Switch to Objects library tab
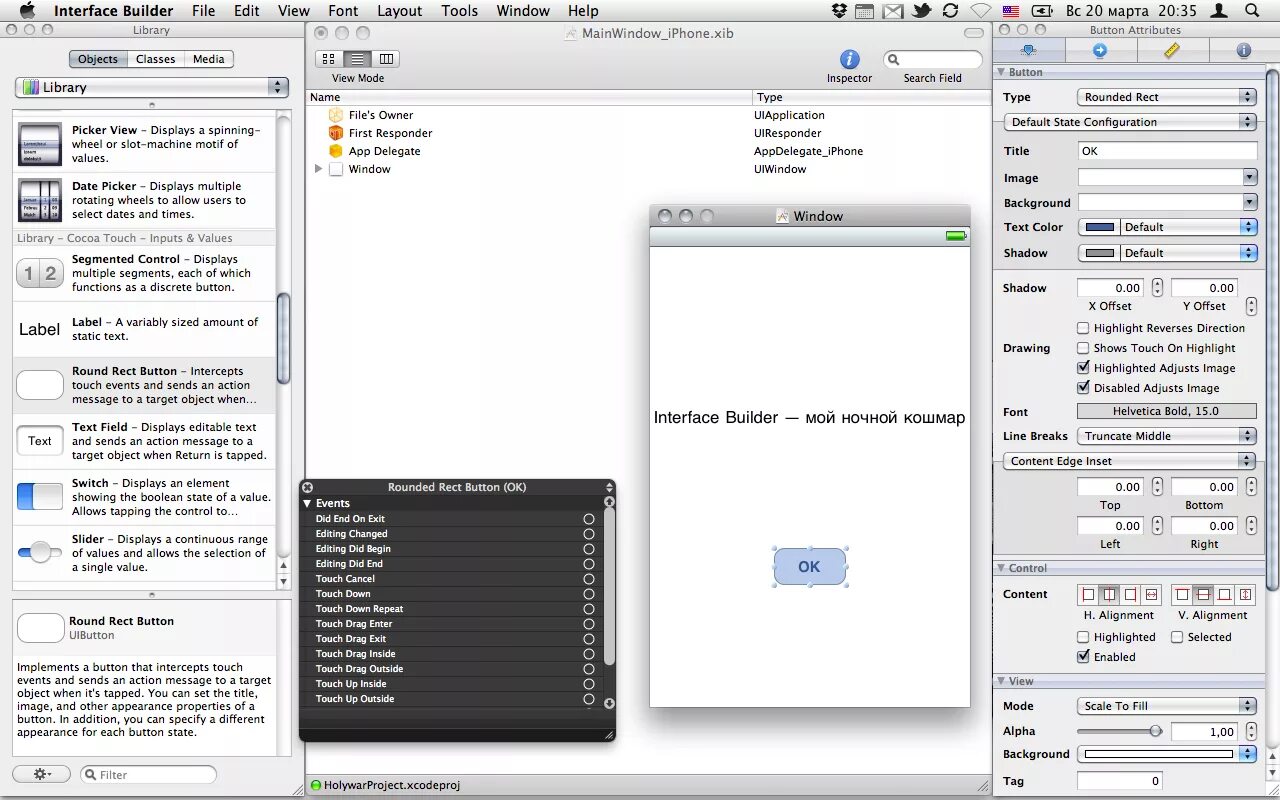 pyautogui.click(x=98, y=59)
